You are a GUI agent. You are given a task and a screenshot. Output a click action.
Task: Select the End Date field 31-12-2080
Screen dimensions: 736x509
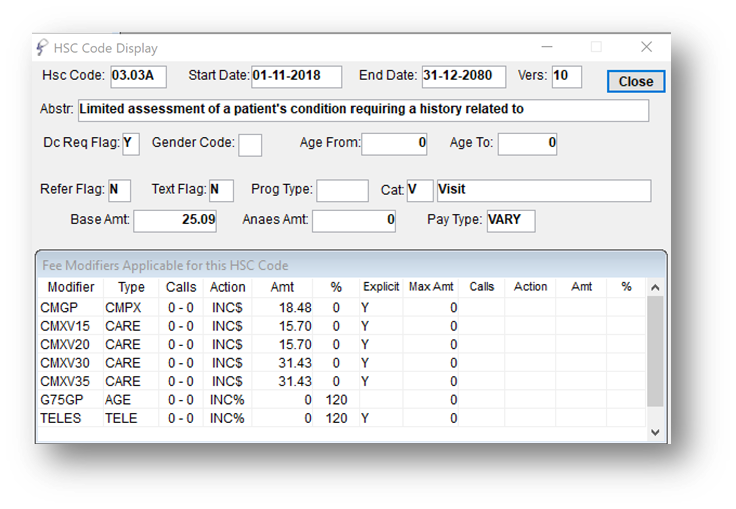pos(464,77)
